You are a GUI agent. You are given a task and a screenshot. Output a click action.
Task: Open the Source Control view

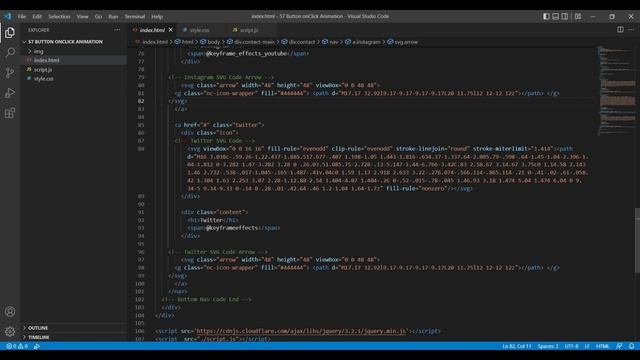tap(10, 73)
